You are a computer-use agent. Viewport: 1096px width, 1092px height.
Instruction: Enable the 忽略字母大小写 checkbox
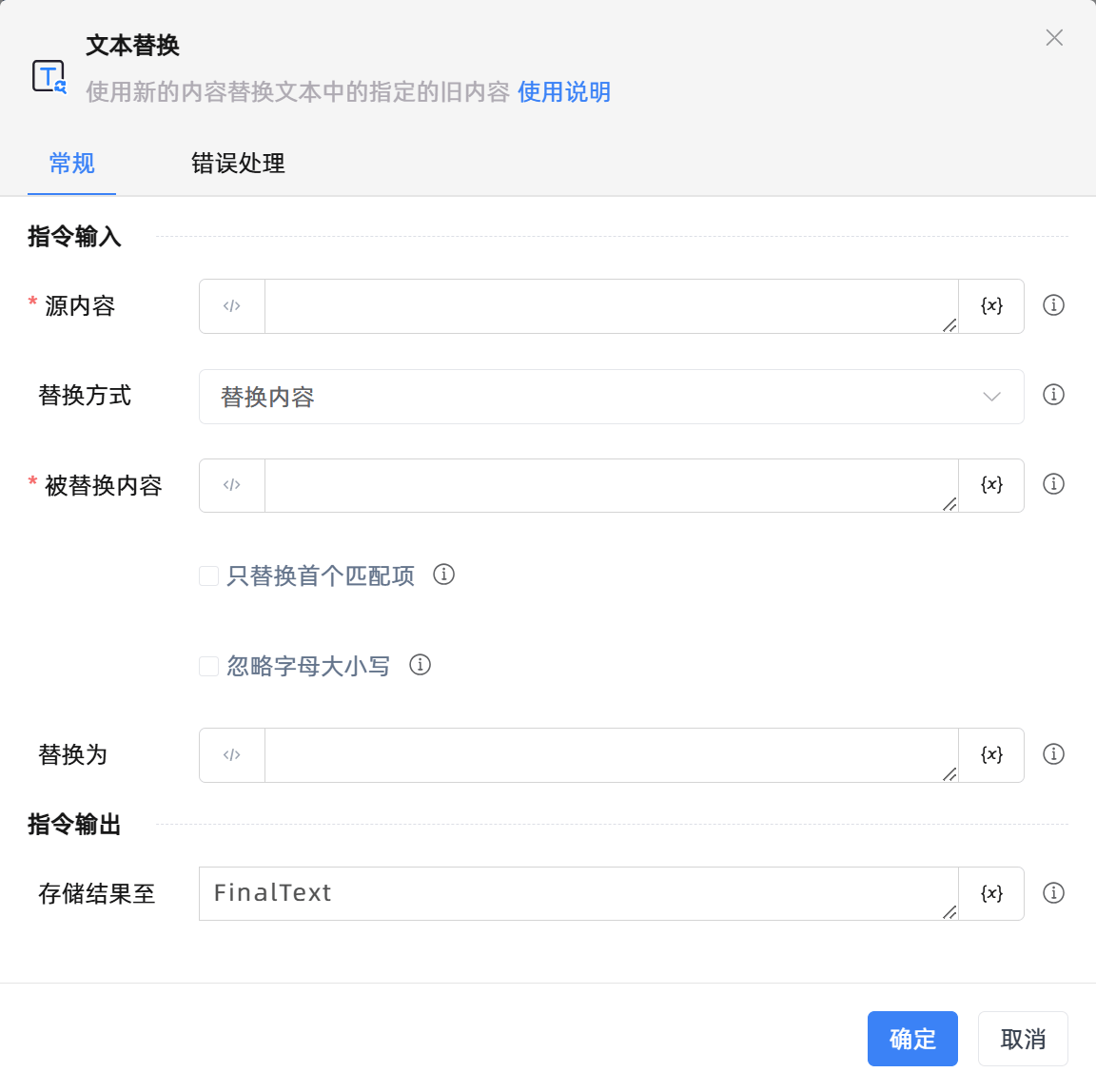coord(209,666)
